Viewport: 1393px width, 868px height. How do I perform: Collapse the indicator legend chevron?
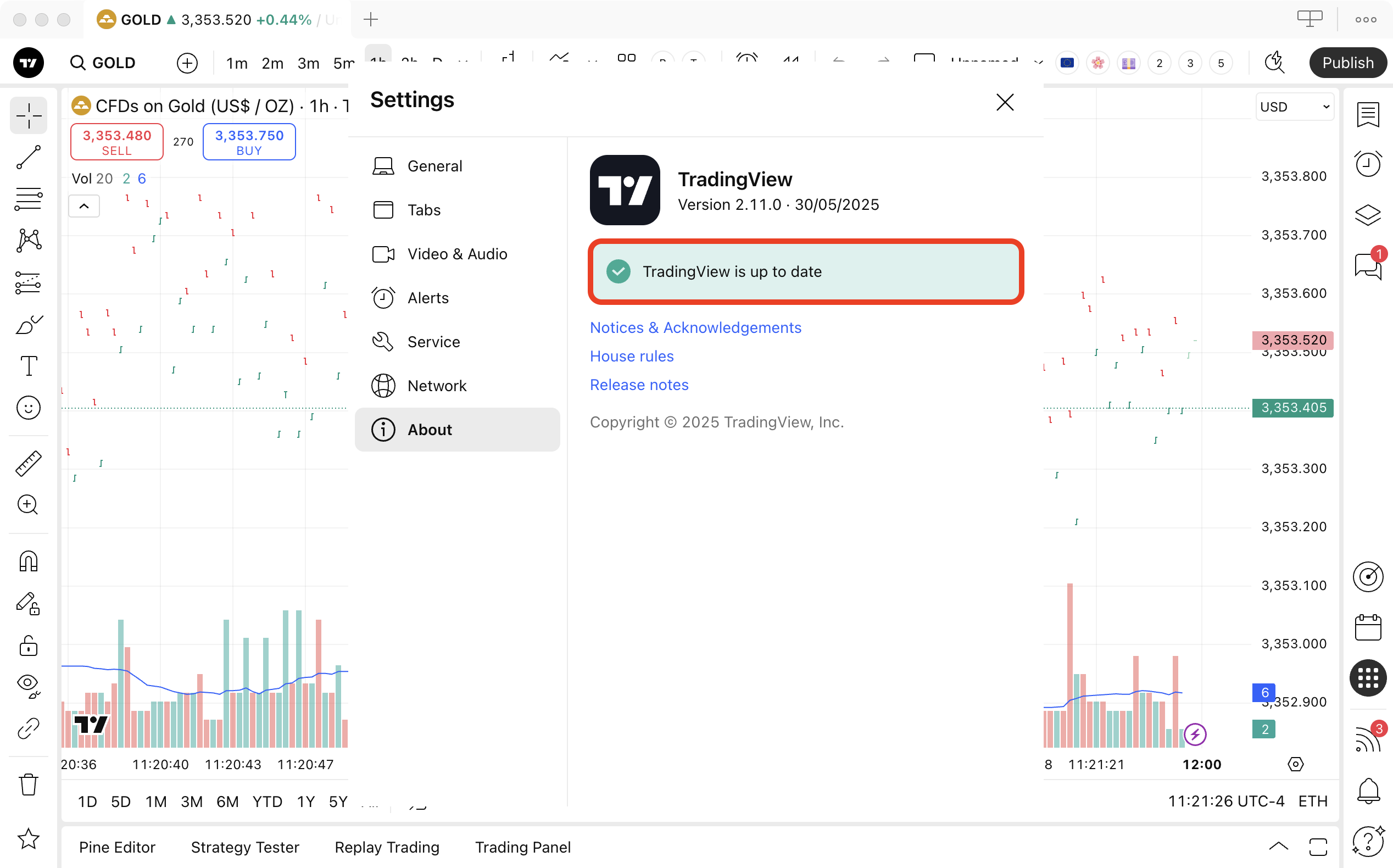[x=84, y=206]
